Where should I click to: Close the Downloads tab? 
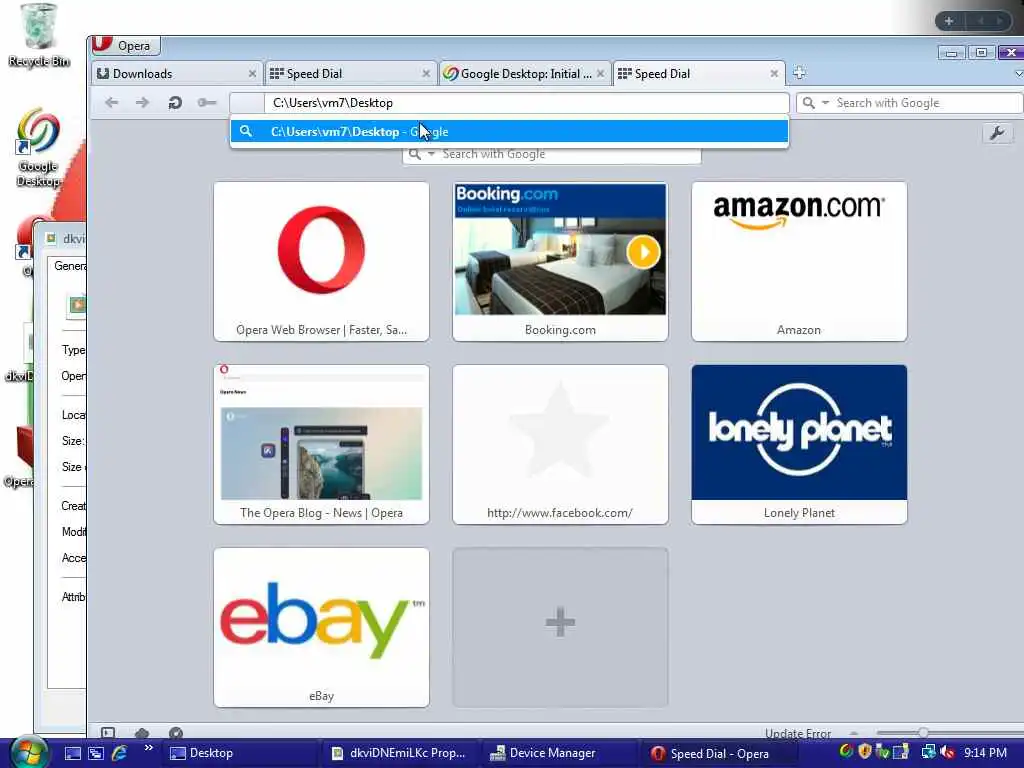point(252,74)
